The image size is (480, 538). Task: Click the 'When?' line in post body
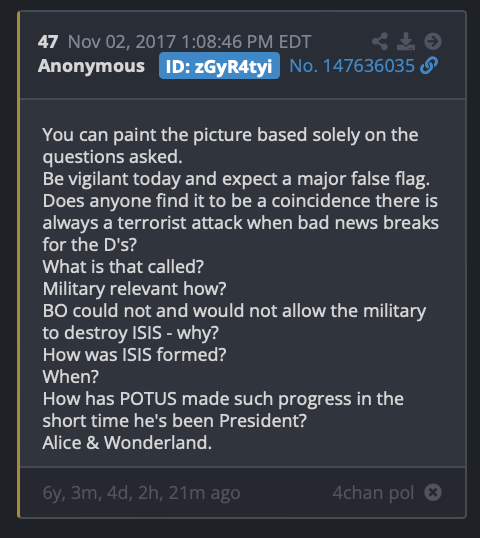click(x=71, y=376)
